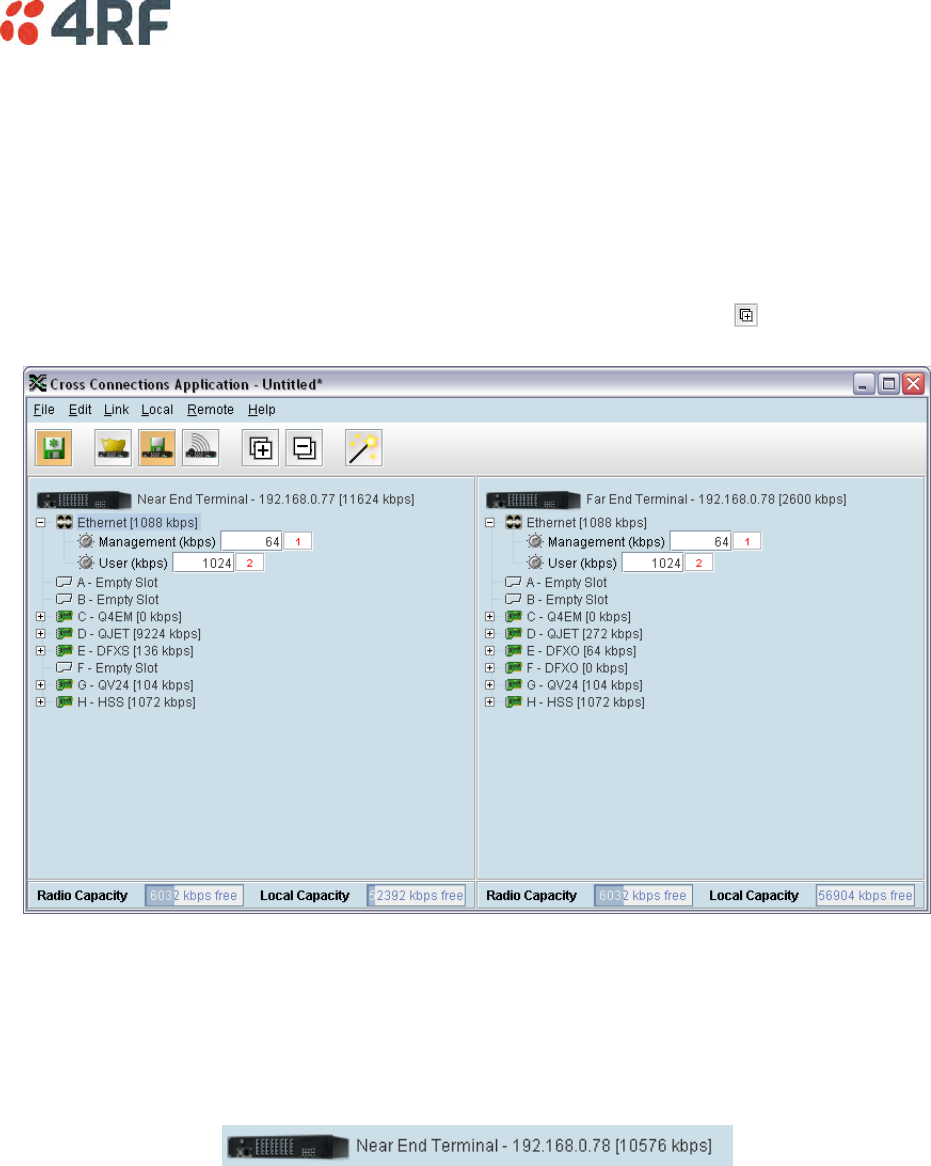Click the Cross Connections title bar icon
This screenshot has width=931, height=1166.
(x=38, y=384)
